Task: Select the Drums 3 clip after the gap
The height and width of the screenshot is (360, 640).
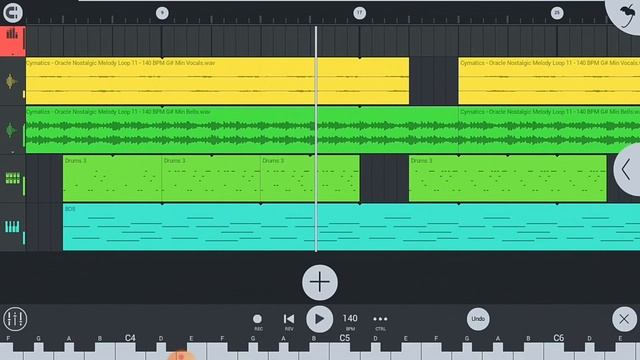Action: [508, 178]
